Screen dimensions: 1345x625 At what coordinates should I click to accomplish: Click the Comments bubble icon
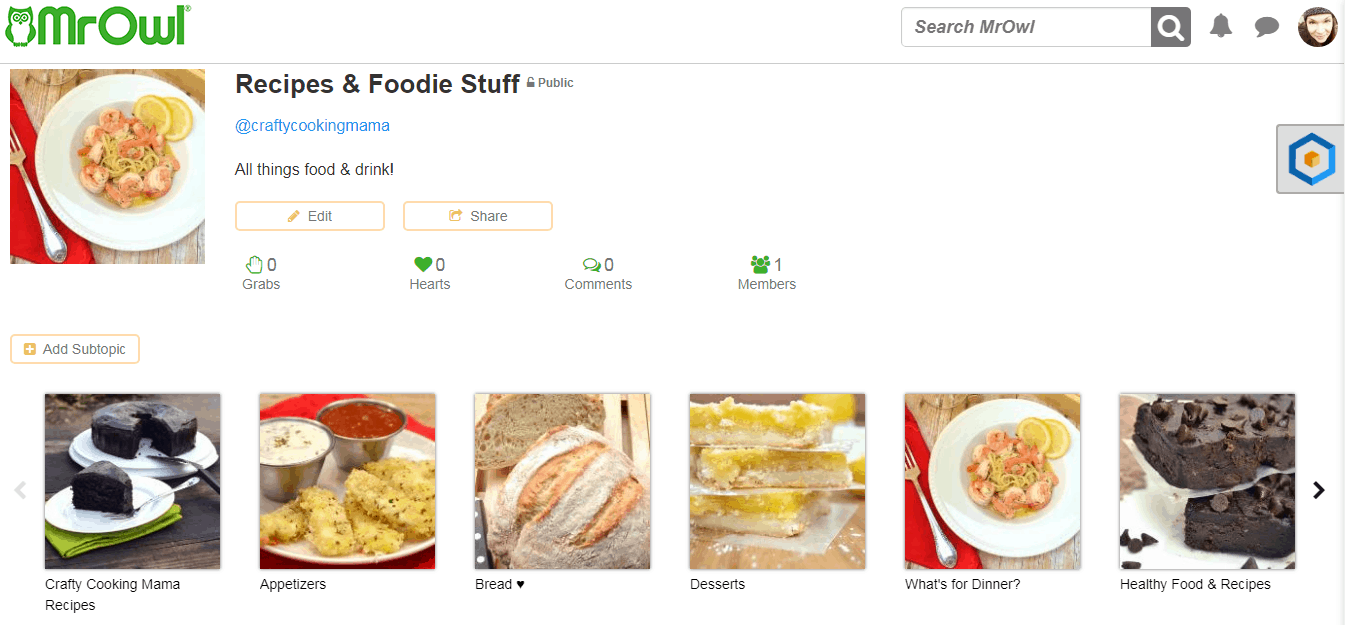click(592, 265)
